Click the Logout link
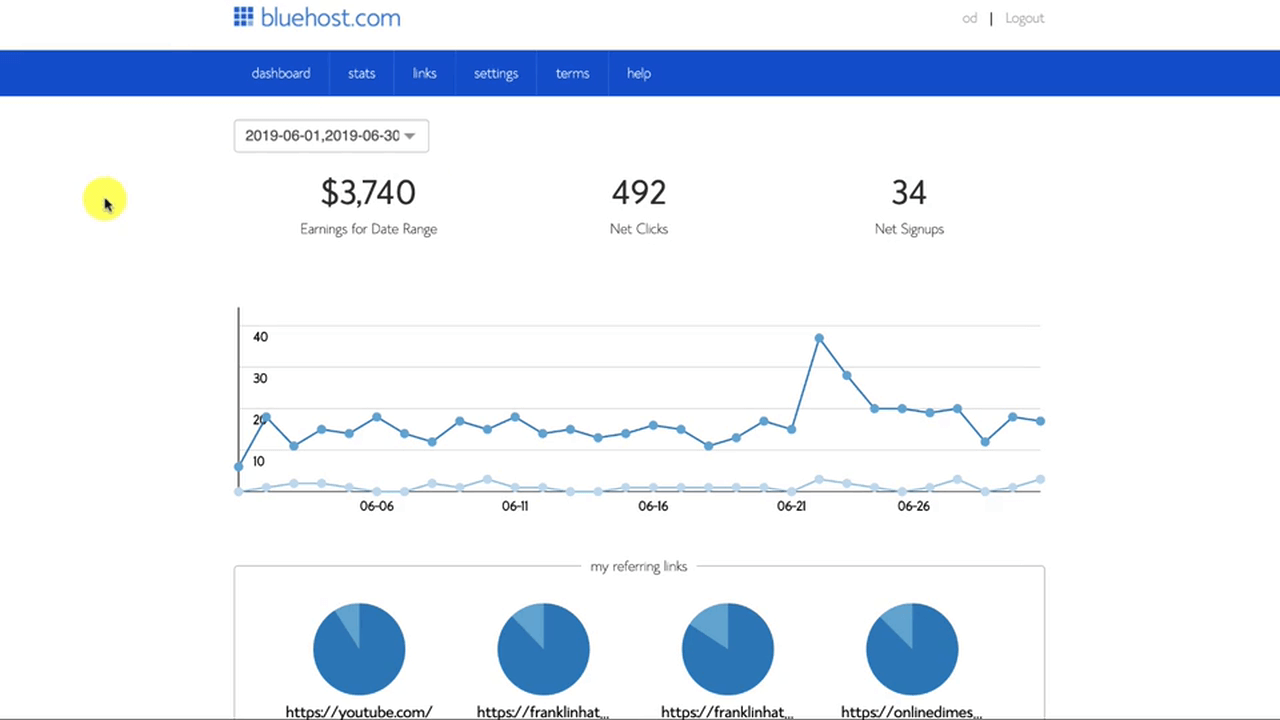Viewport: 1280px width, 720px height. click(x=1024, y=18)
